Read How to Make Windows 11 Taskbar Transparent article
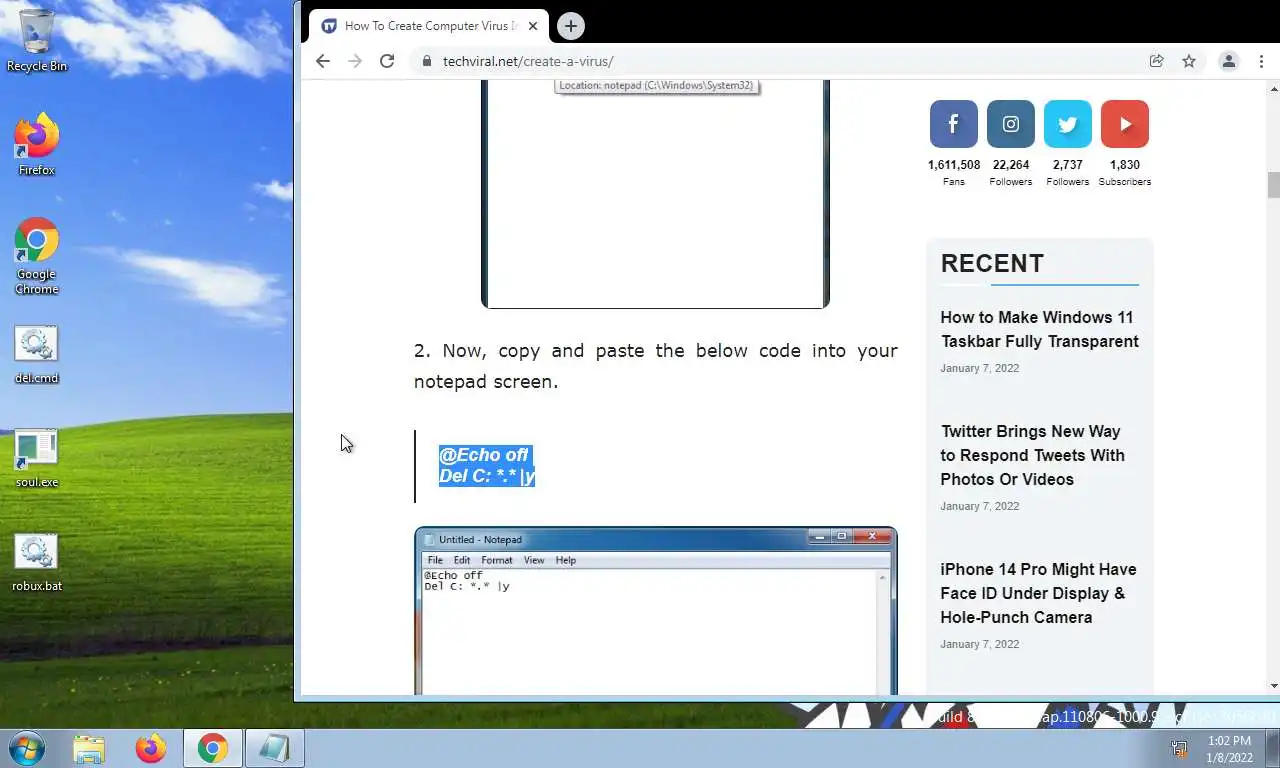Viewport: 1280px width, 768px height. click(1039, 329)
